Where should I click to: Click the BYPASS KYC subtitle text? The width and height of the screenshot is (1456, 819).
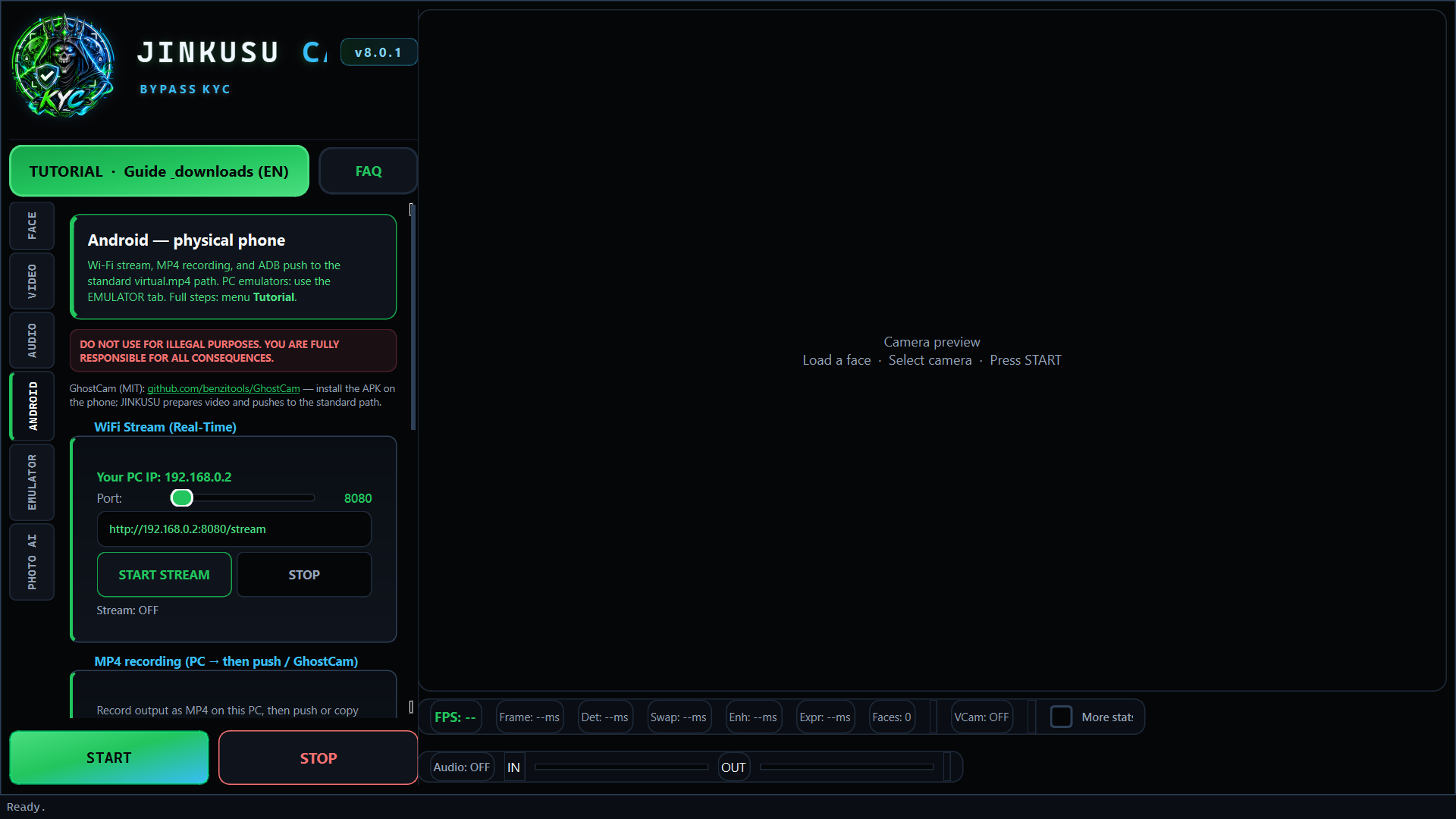point(185,89)
